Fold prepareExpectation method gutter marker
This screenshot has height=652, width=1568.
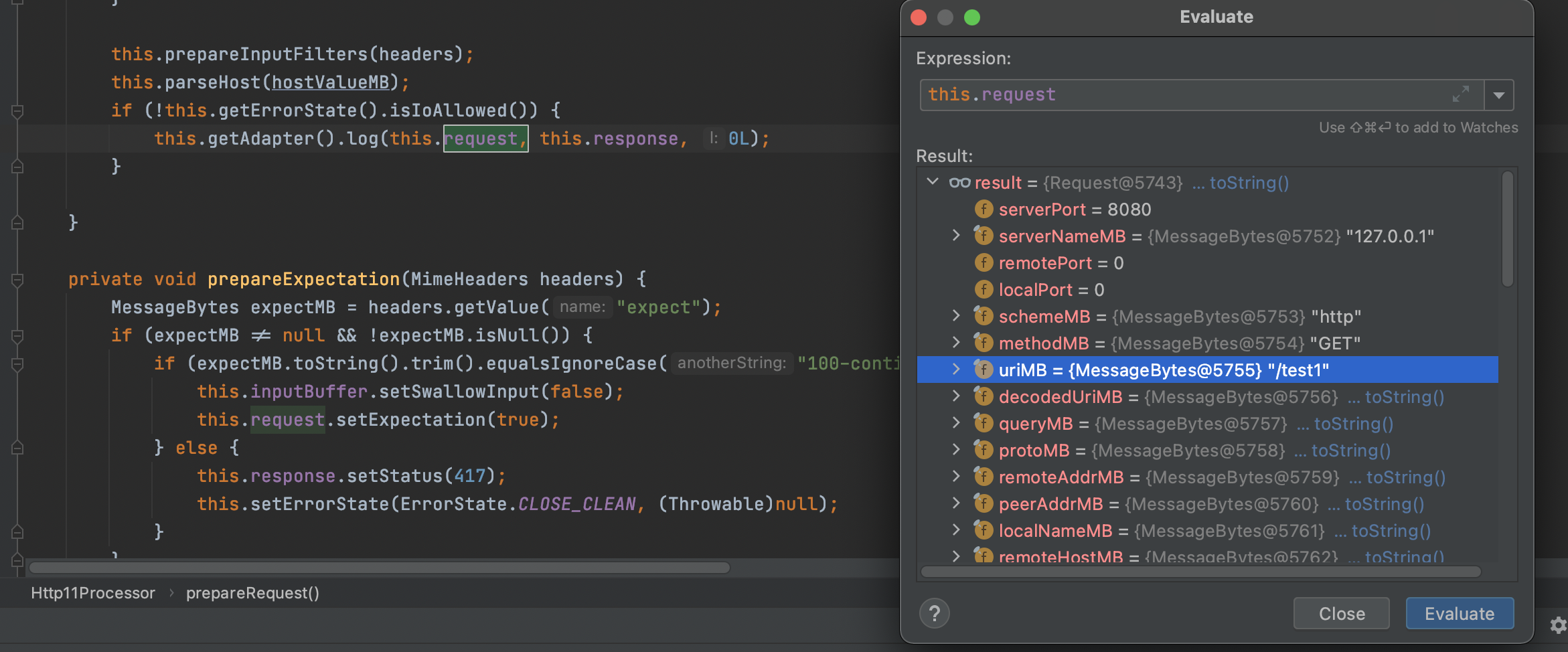click(17, 280)
